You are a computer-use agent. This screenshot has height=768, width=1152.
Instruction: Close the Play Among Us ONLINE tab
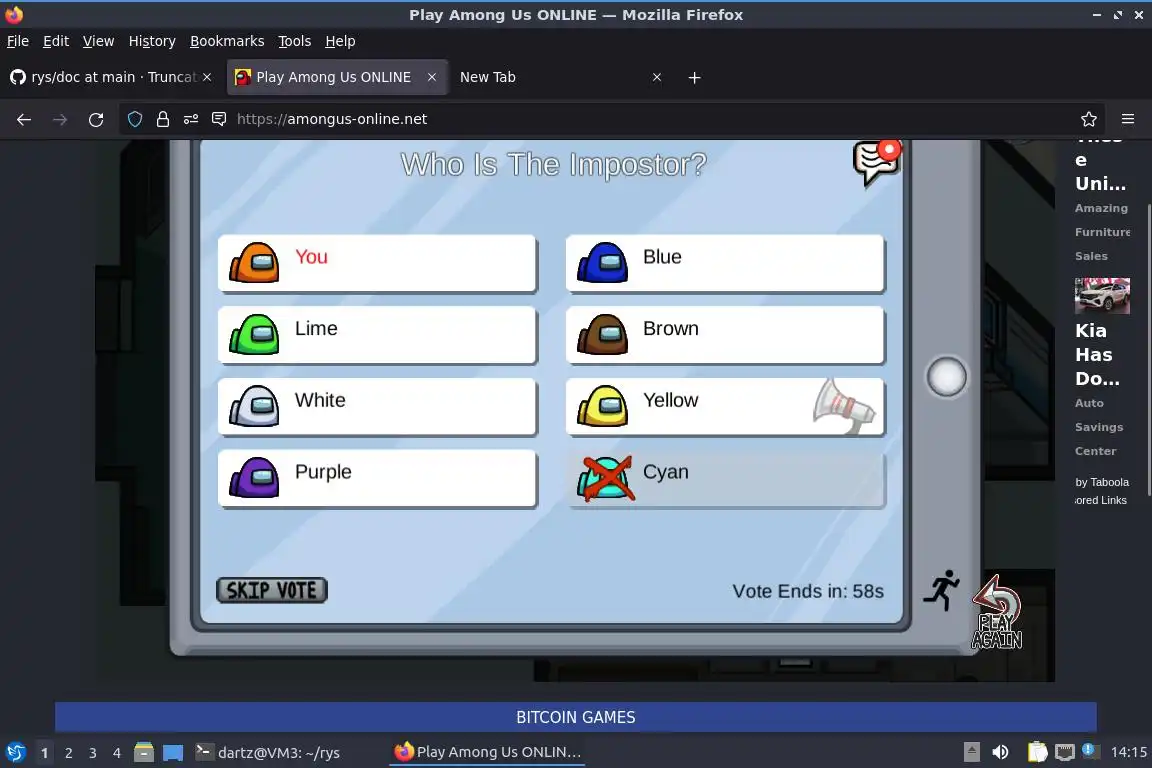click(432, 77)
